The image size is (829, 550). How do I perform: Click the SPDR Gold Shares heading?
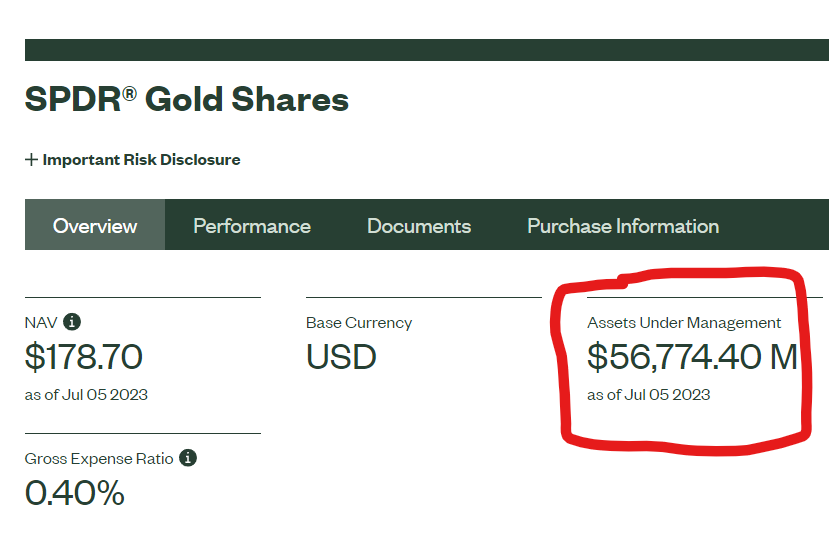187,99
